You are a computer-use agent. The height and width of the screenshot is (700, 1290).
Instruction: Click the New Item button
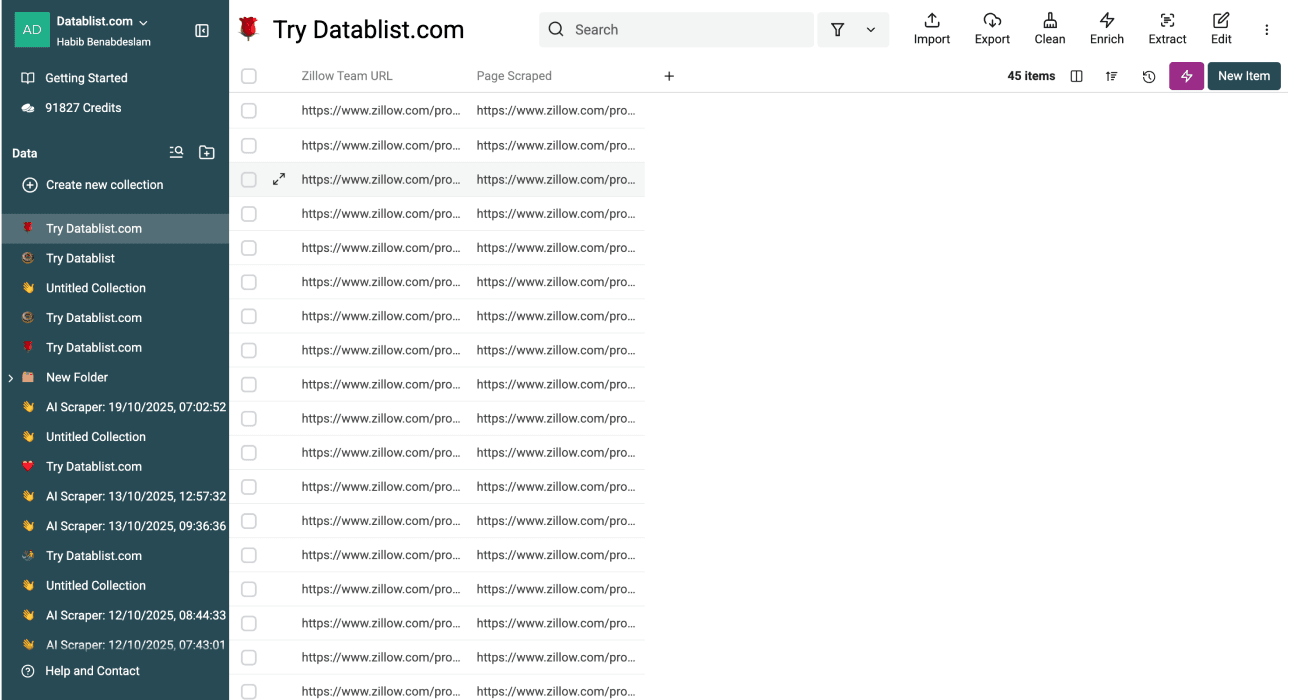(x=1243, y=75)
